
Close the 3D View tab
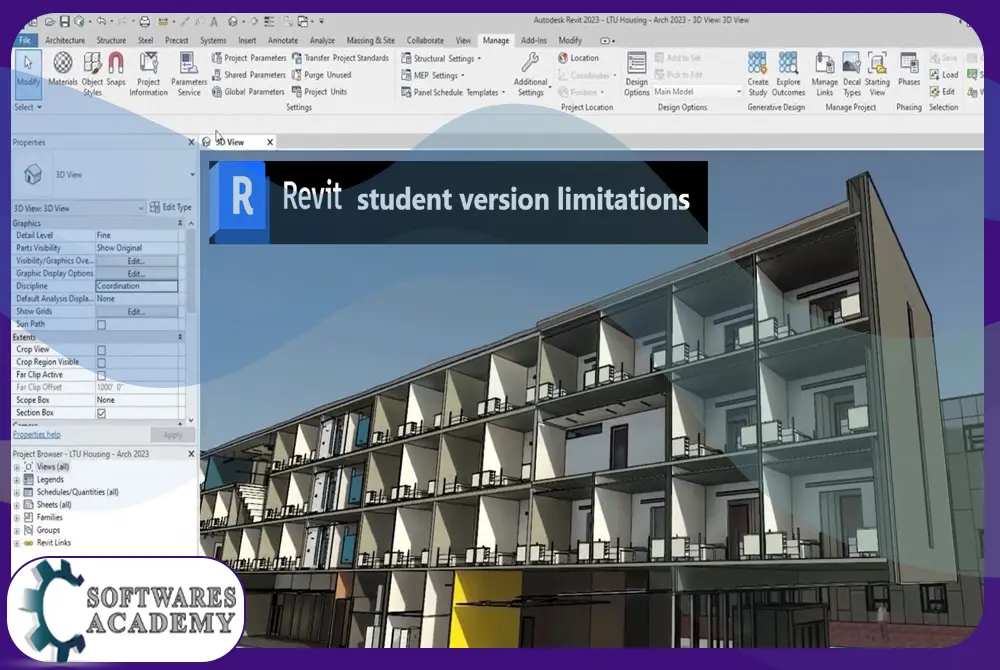270,142
